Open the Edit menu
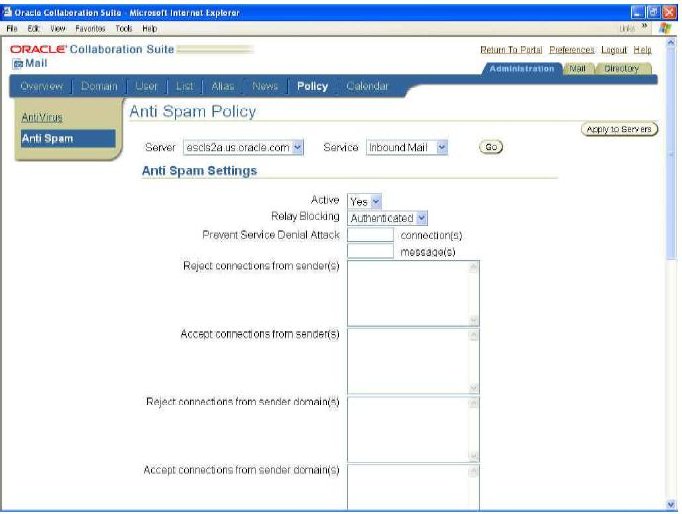 coord(33,29)
